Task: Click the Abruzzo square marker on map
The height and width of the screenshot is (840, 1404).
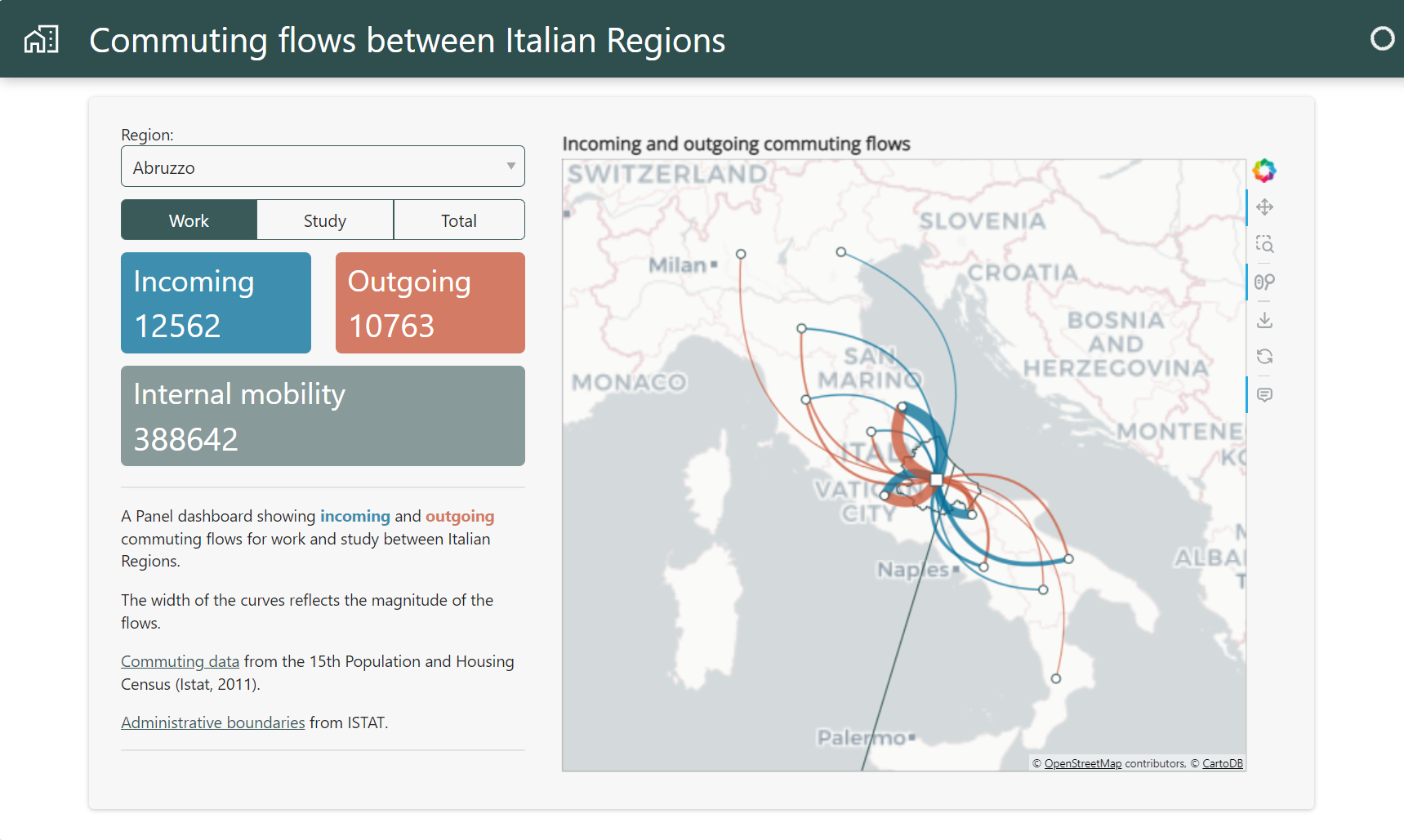Action: pos(936,480)
